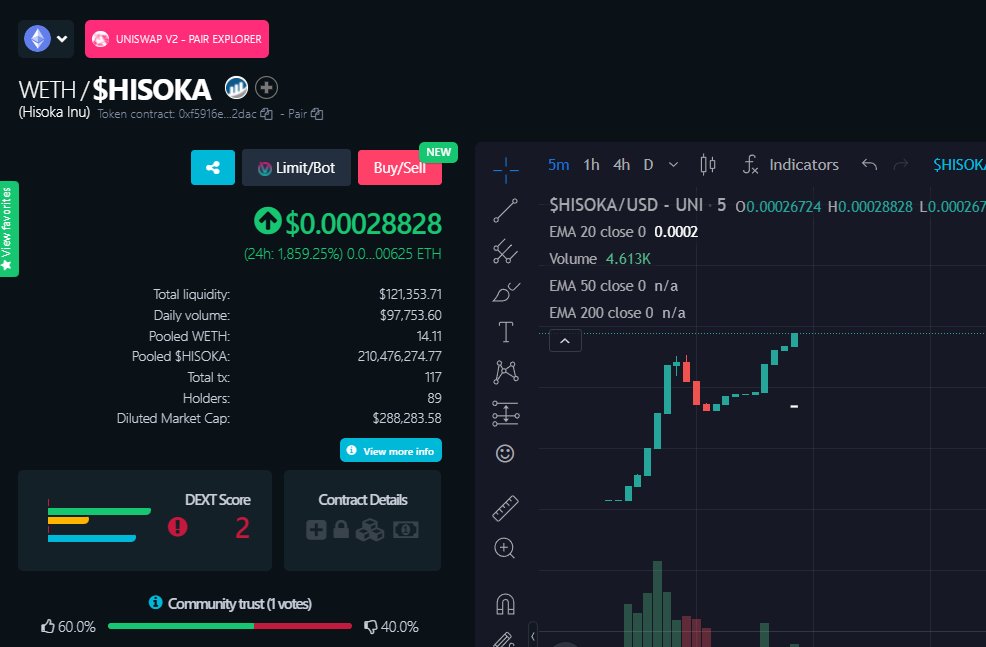
Task: Select the ruler measure tool
Action: click(506, 509)
